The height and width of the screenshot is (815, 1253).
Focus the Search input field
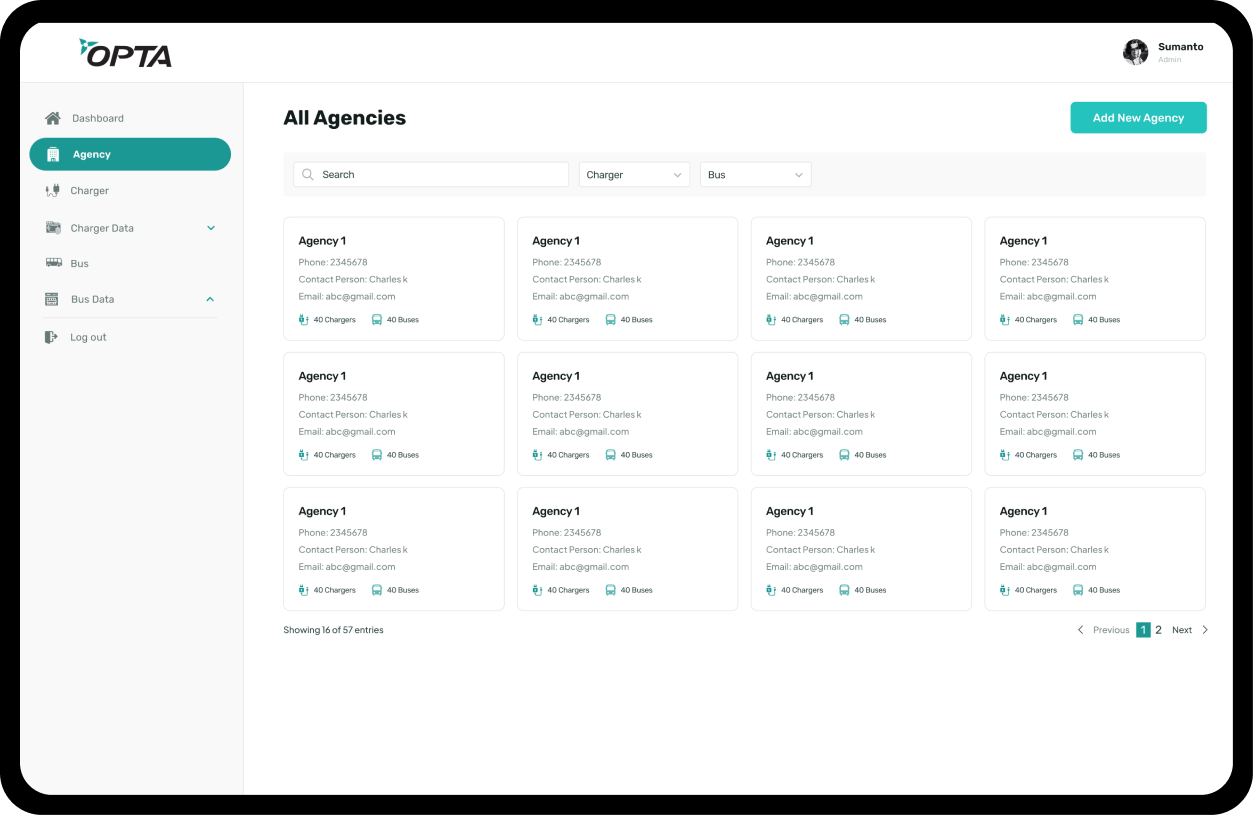[431, 174]
